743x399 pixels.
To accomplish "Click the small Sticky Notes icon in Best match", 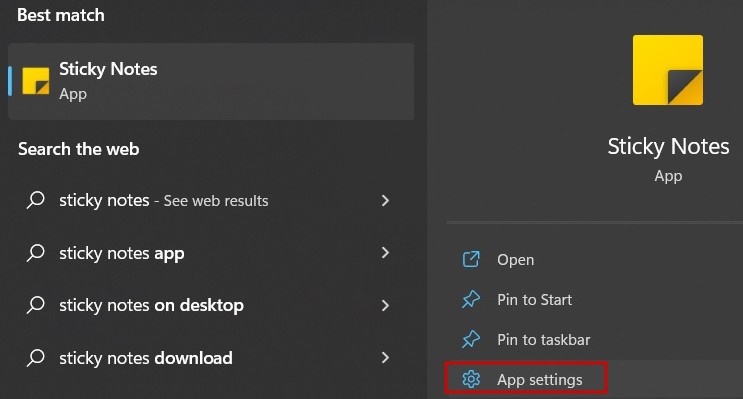I will tap(36, 81).
